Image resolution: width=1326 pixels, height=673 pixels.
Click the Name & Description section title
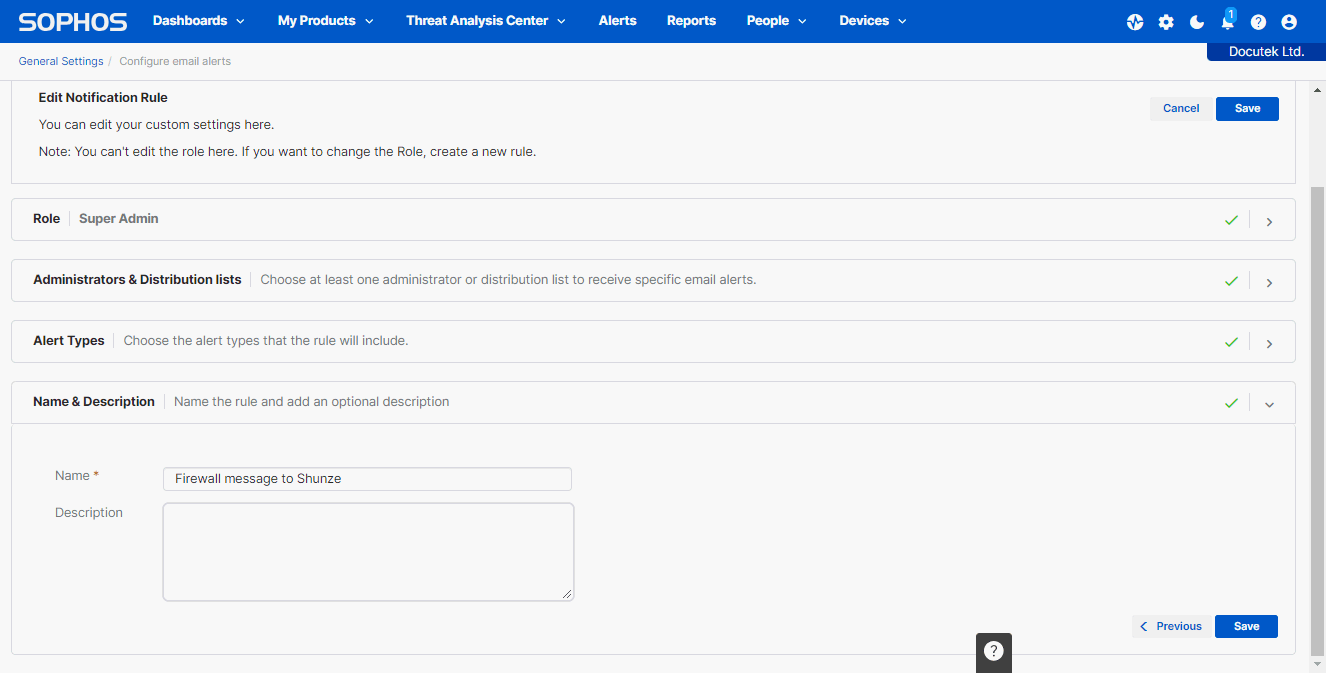point(94,402)
